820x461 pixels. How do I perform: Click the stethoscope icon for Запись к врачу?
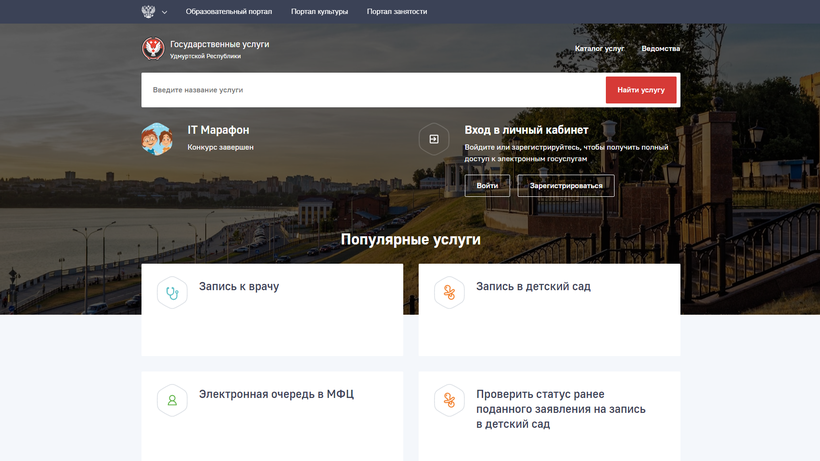coord(172,293)
